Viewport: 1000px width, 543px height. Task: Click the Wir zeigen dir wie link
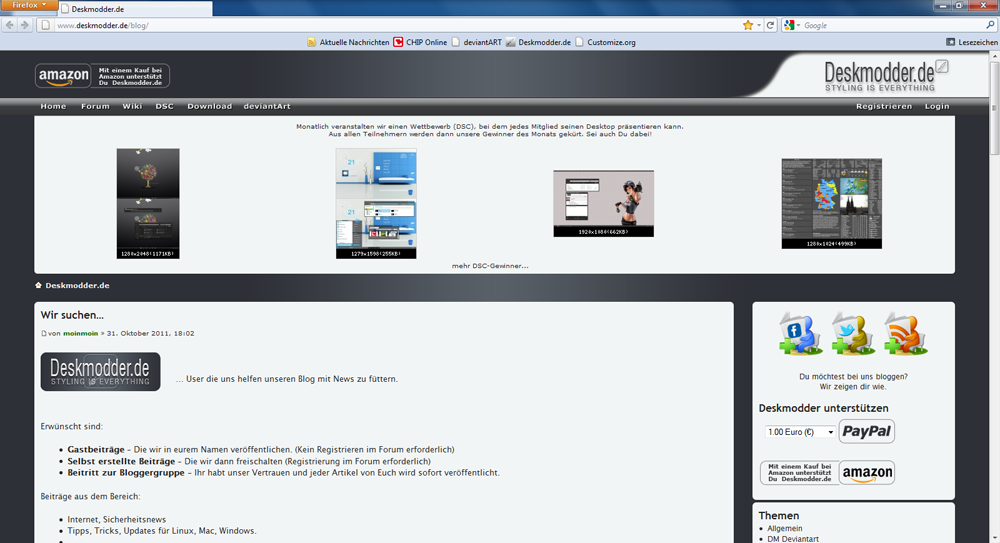(x=853, y=387)
